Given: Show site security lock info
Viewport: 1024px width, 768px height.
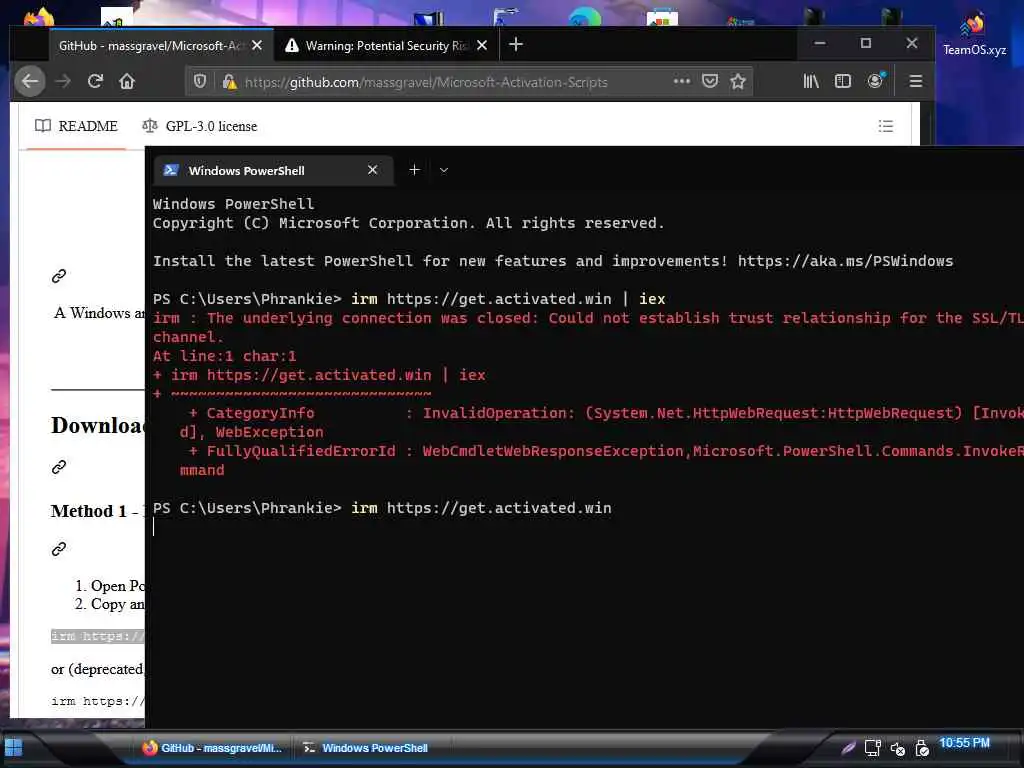Looking at the screenshot, I should 229,82.
